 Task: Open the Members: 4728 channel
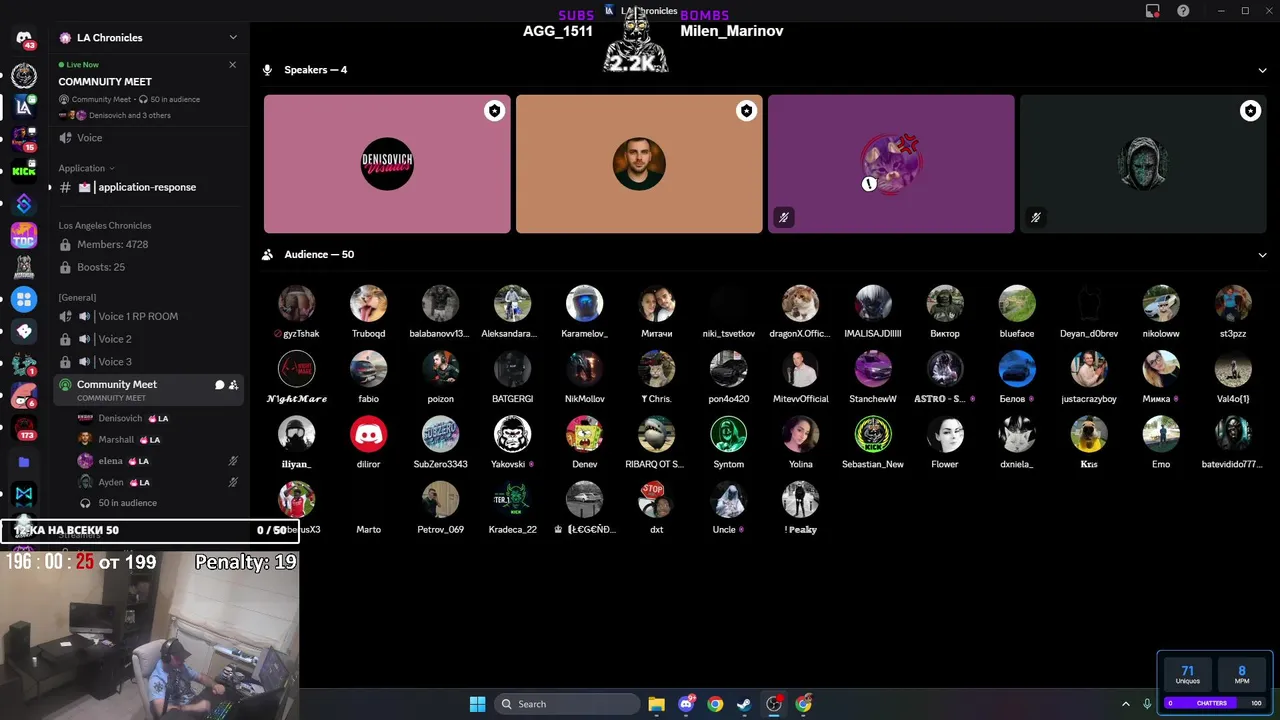point(148,245)
